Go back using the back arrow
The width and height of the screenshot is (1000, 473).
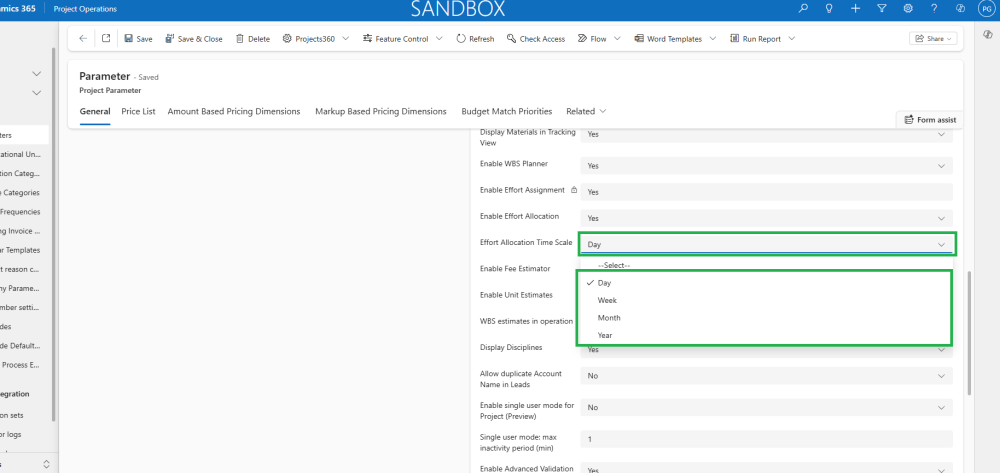(x=83, y=38)
